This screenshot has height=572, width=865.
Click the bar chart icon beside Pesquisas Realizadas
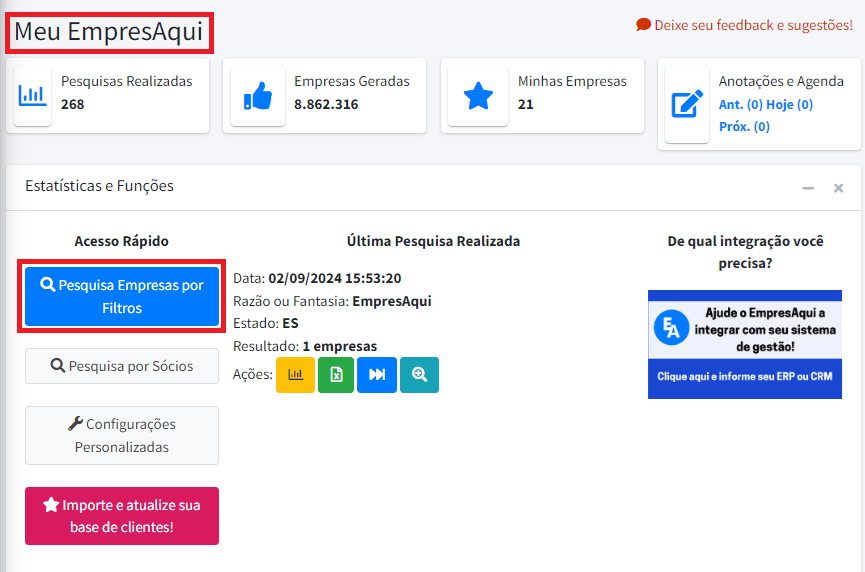32,97
